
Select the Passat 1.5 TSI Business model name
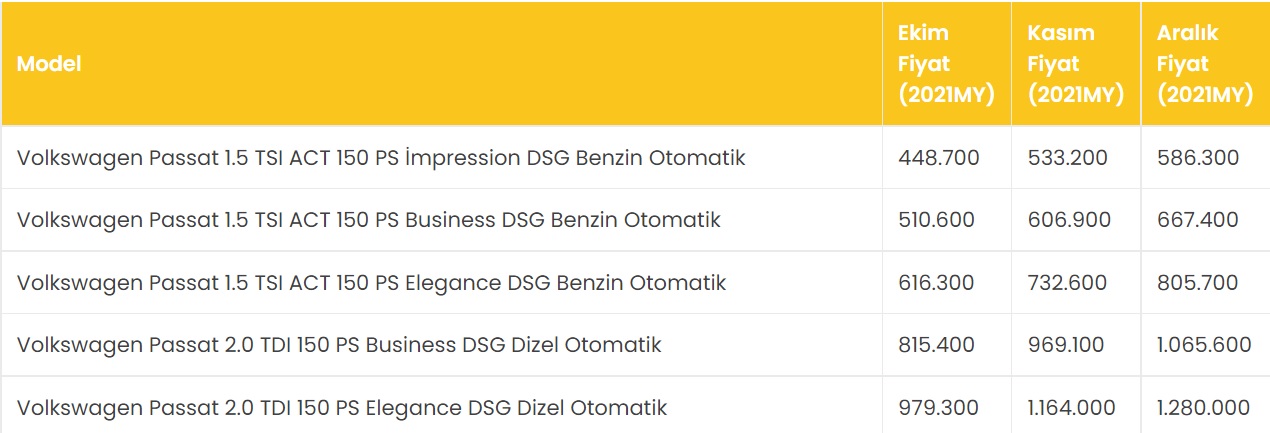pos(368,220)
